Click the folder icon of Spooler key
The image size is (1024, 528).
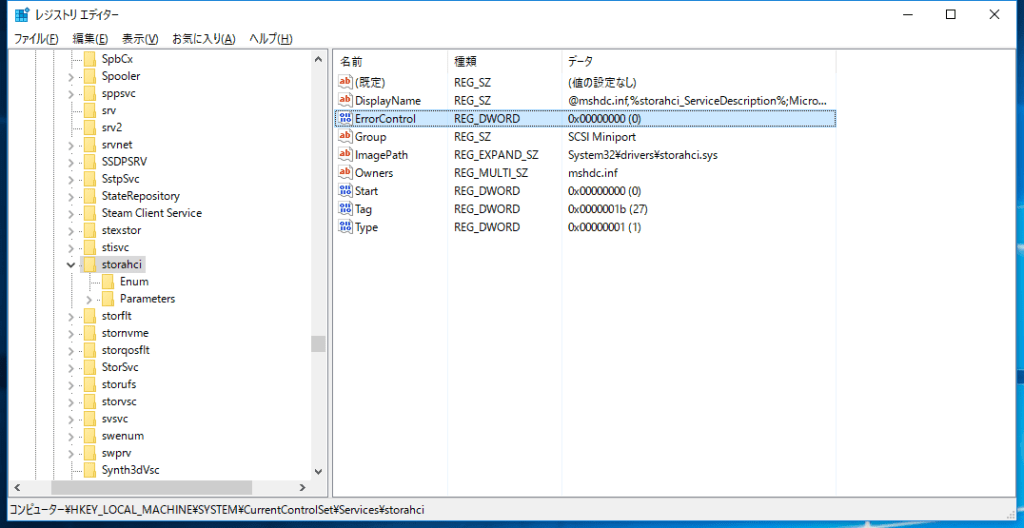(x=90, y=76)
